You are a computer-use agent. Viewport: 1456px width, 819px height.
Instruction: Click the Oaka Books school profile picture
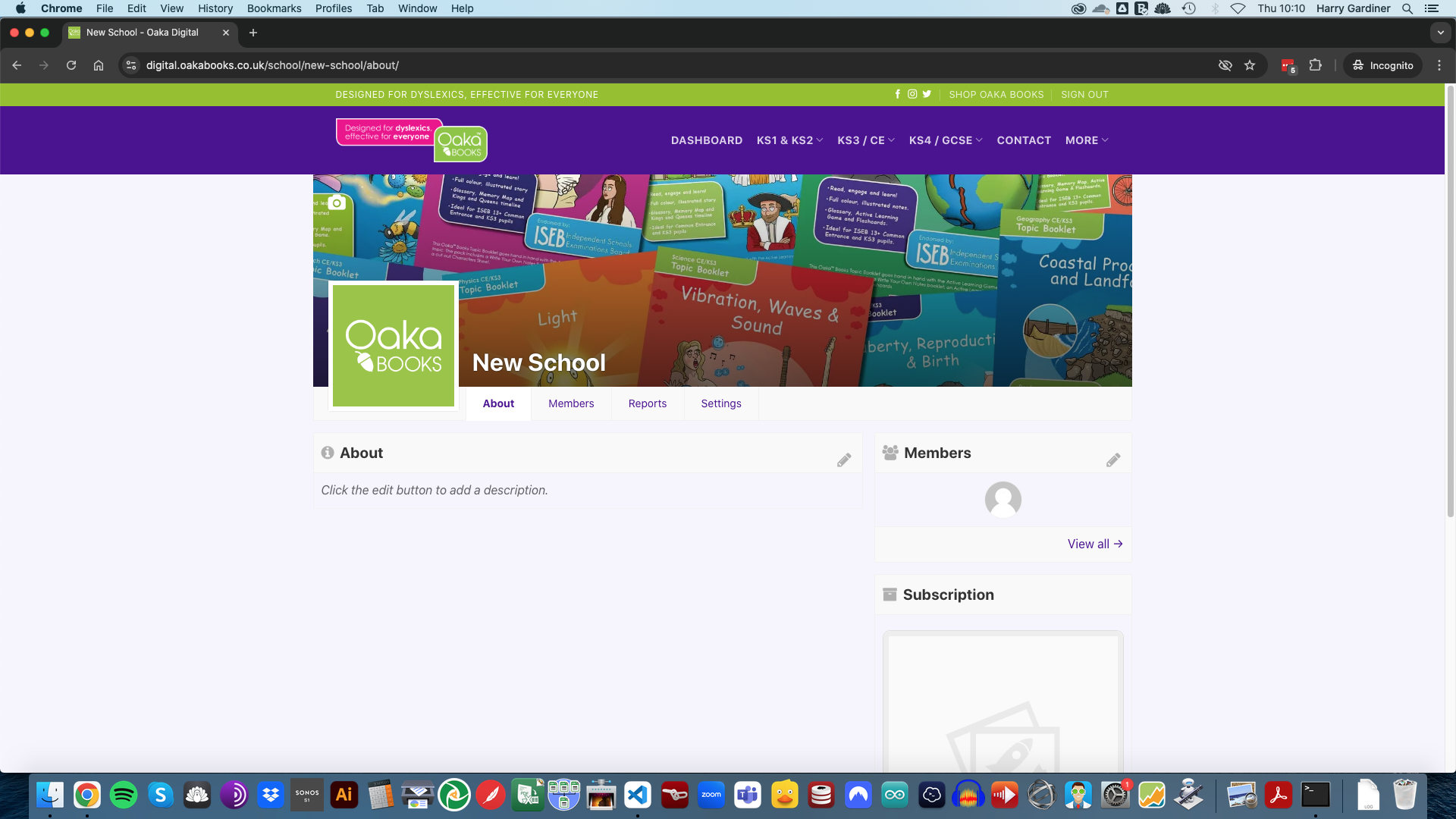(394, 346)
